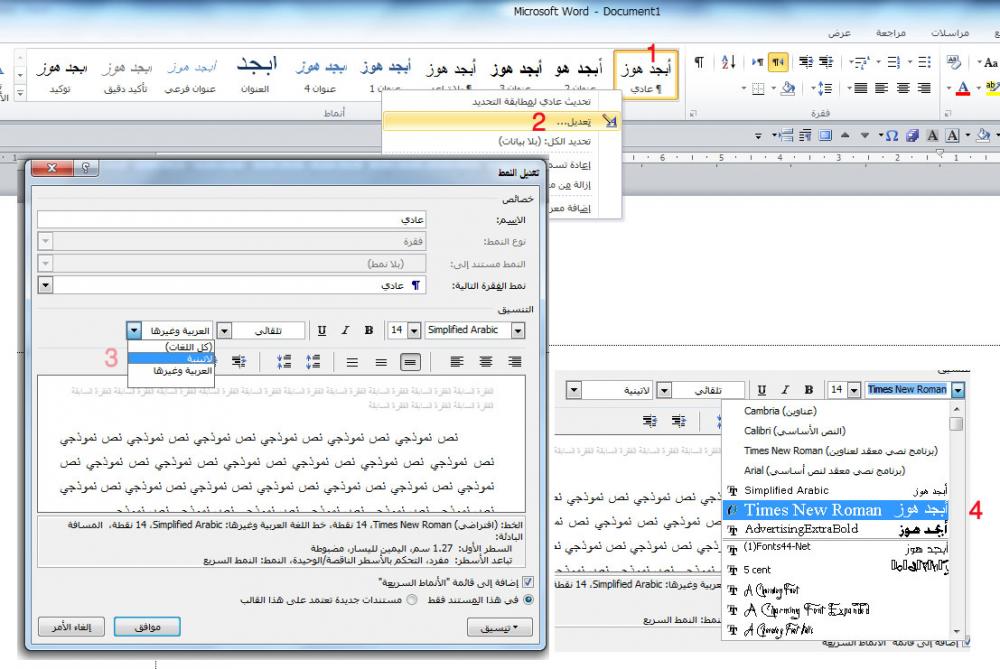Click the Italic button in the style dialog
Screen dimensions: 1000x669
(345, 330)
